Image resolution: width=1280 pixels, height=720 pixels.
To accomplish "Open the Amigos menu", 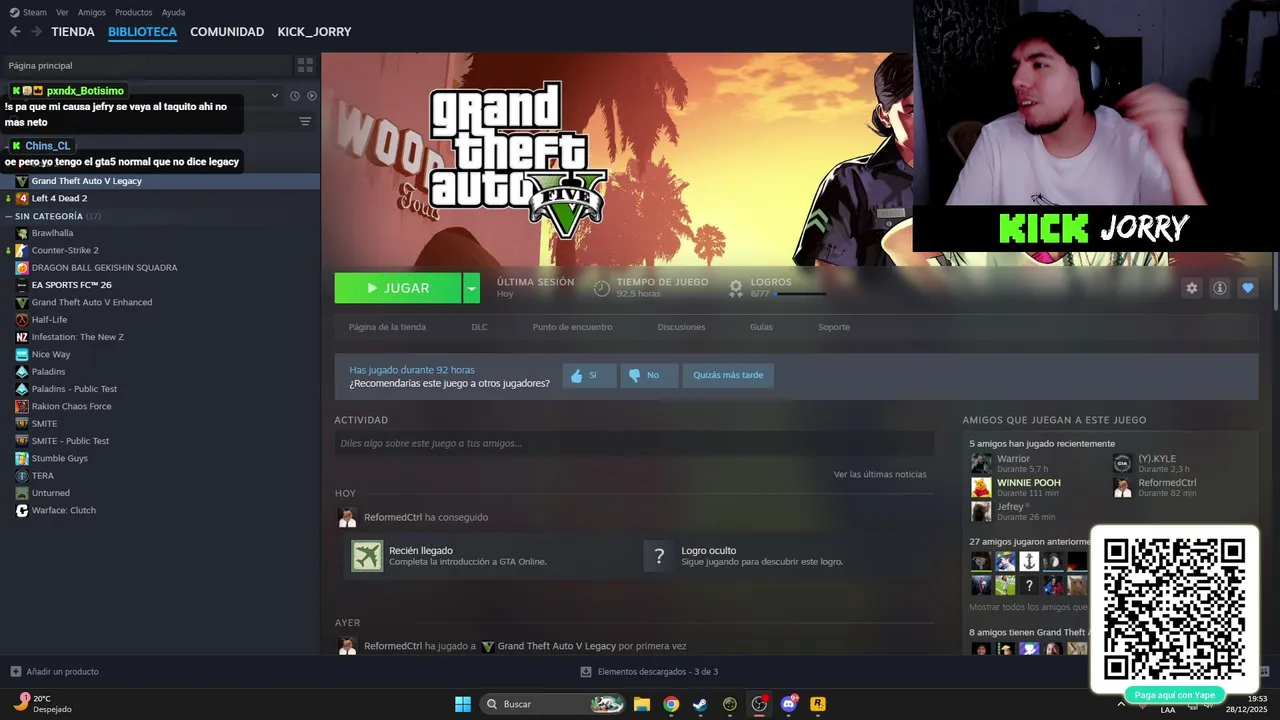I will [92, 12].
